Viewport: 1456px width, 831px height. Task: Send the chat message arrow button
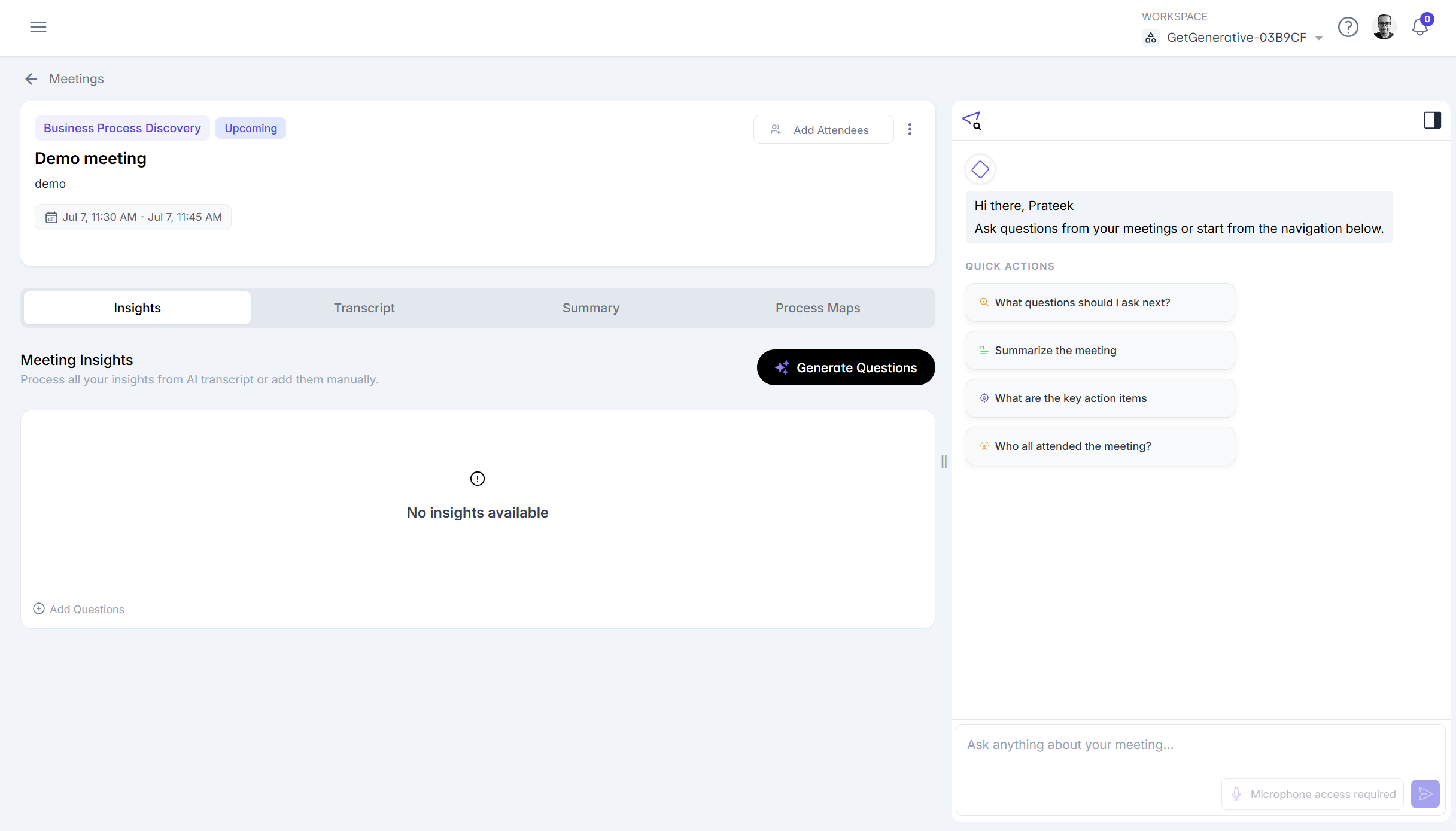click(1425, 794)
